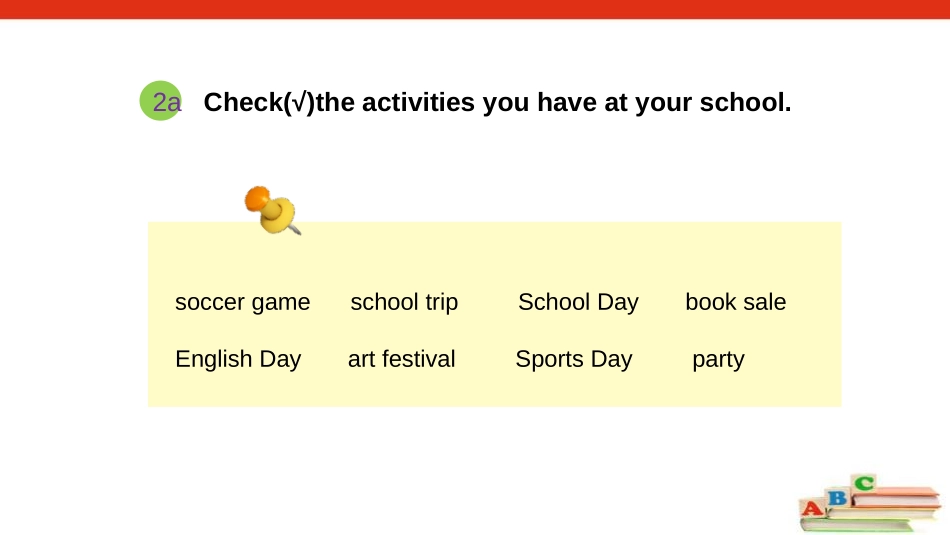This screenshot has height=535, width=950.
Task: Click the green letter C block
Action: (x=863, y=483)
